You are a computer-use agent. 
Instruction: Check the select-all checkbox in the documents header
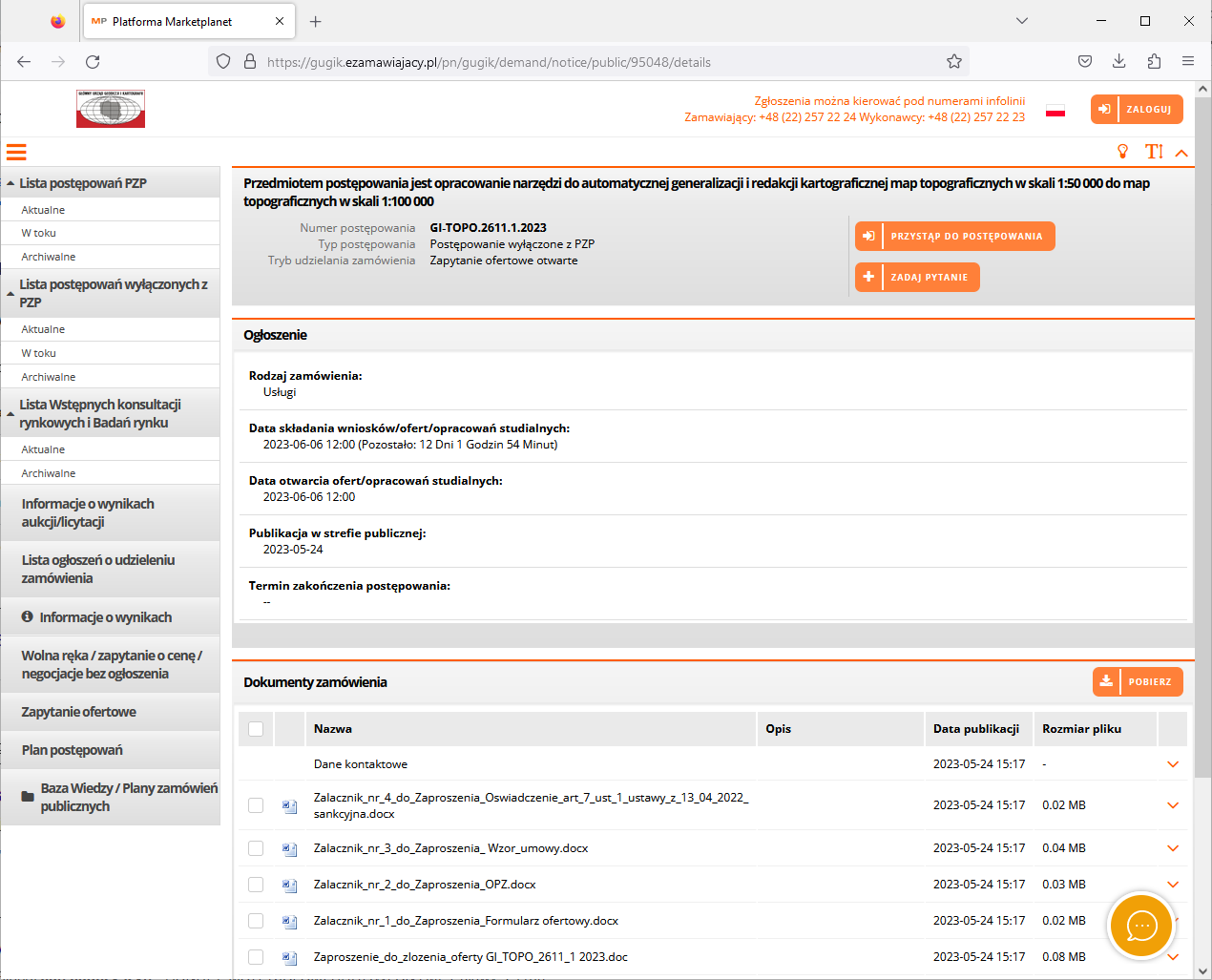[x=256, y=729]
